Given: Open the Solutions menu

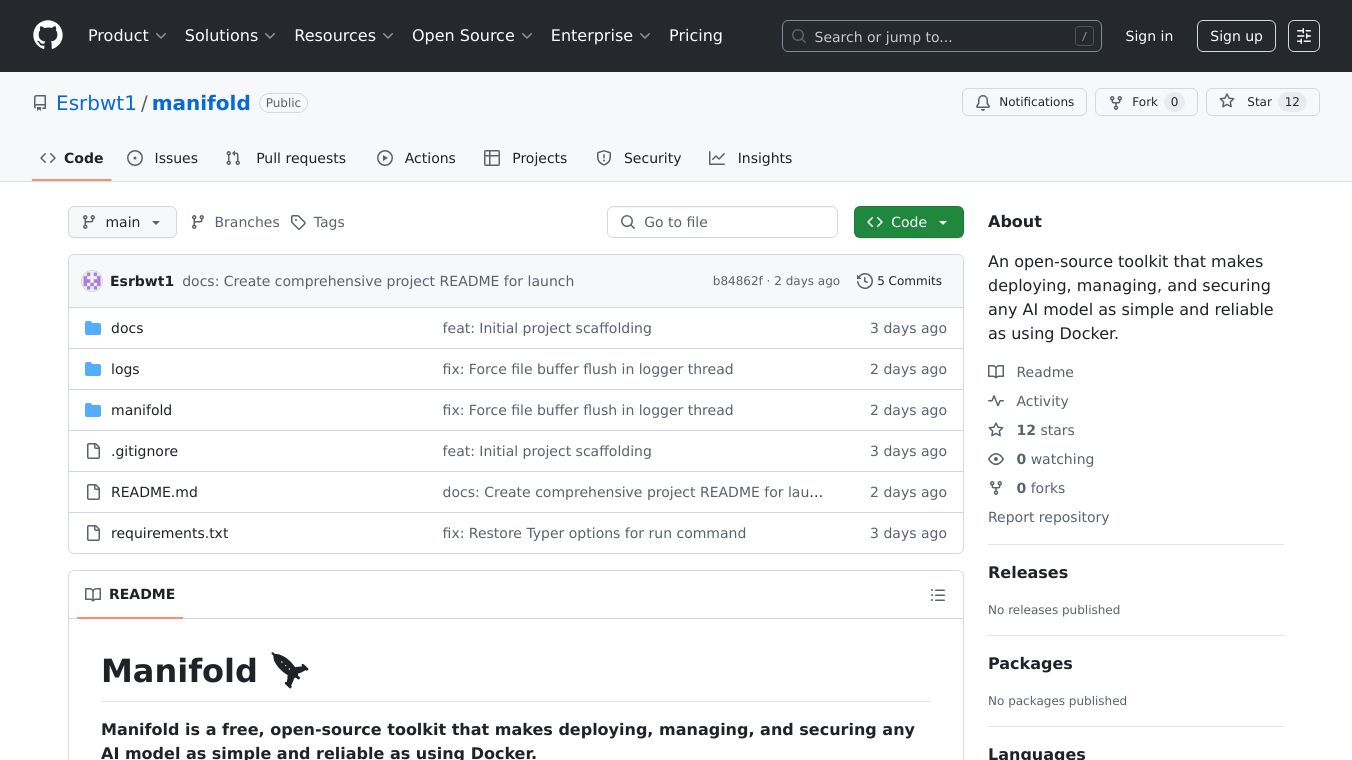Looking at the screenshot, I should tap(230, 36).
